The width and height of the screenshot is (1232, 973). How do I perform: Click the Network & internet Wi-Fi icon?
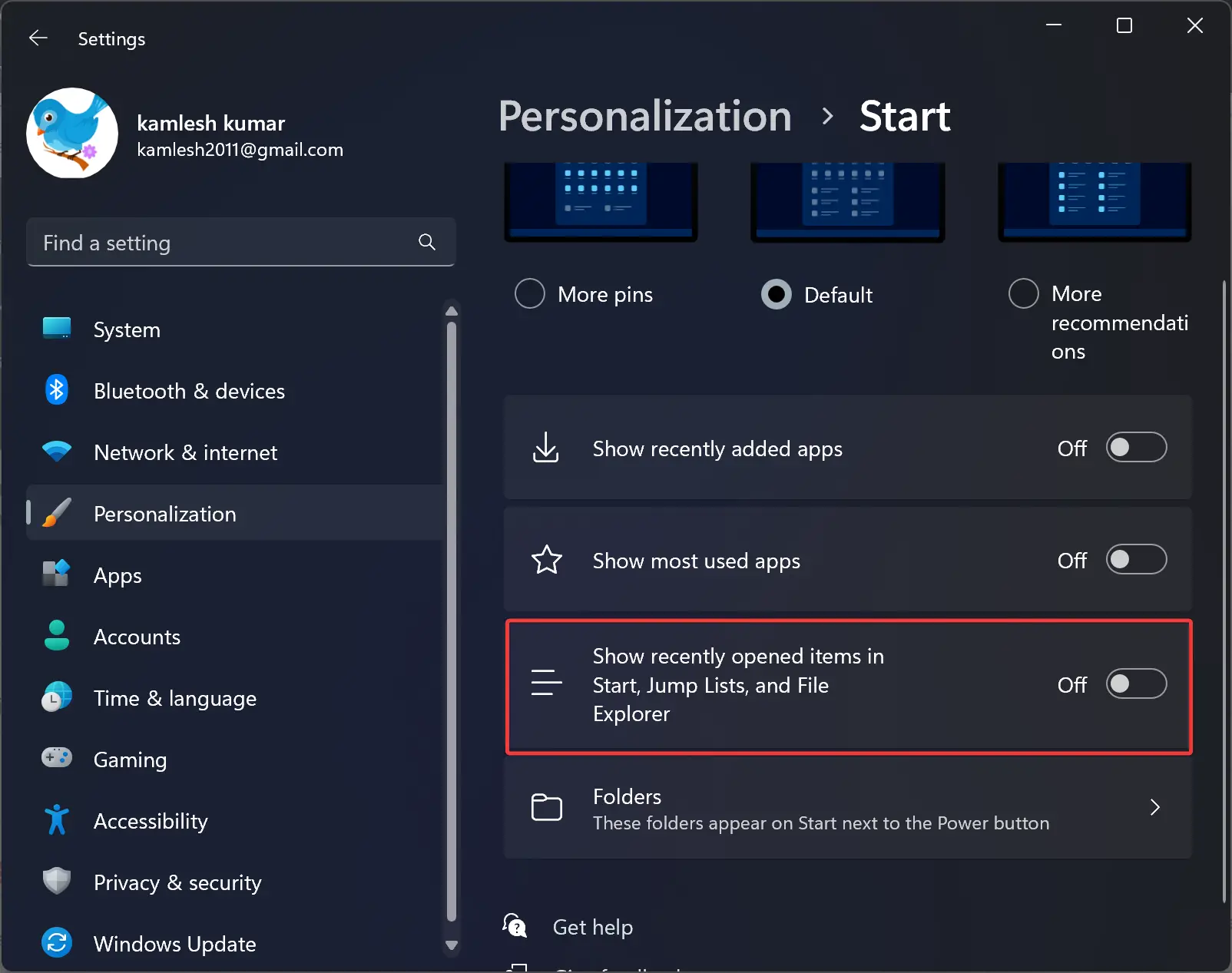(x=57, y=452)
